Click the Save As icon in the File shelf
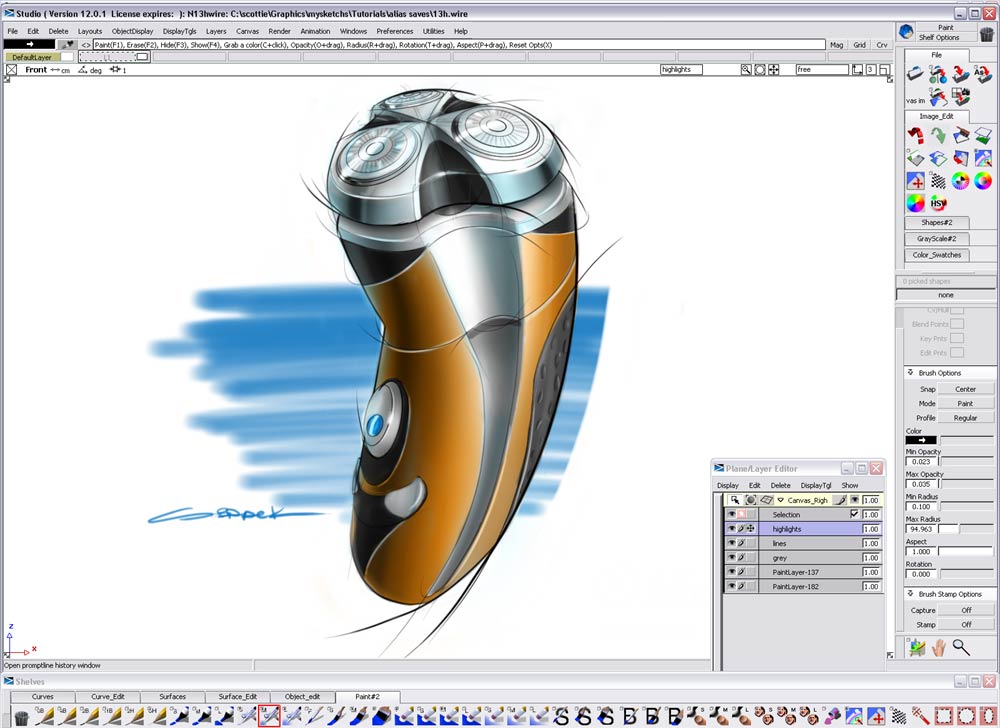 point(983,73)
